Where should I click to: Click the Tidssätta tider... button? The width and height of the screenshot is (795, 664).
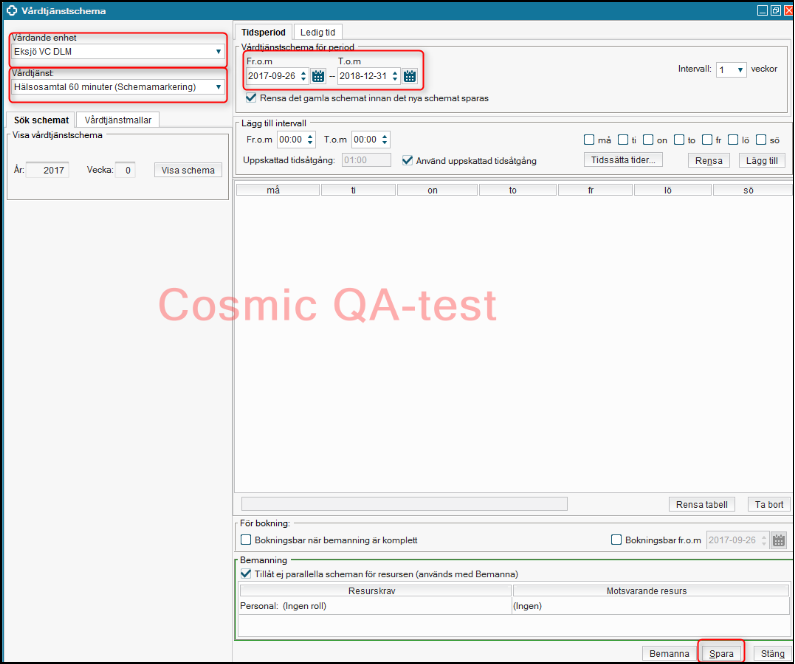(x=623, y=160)
